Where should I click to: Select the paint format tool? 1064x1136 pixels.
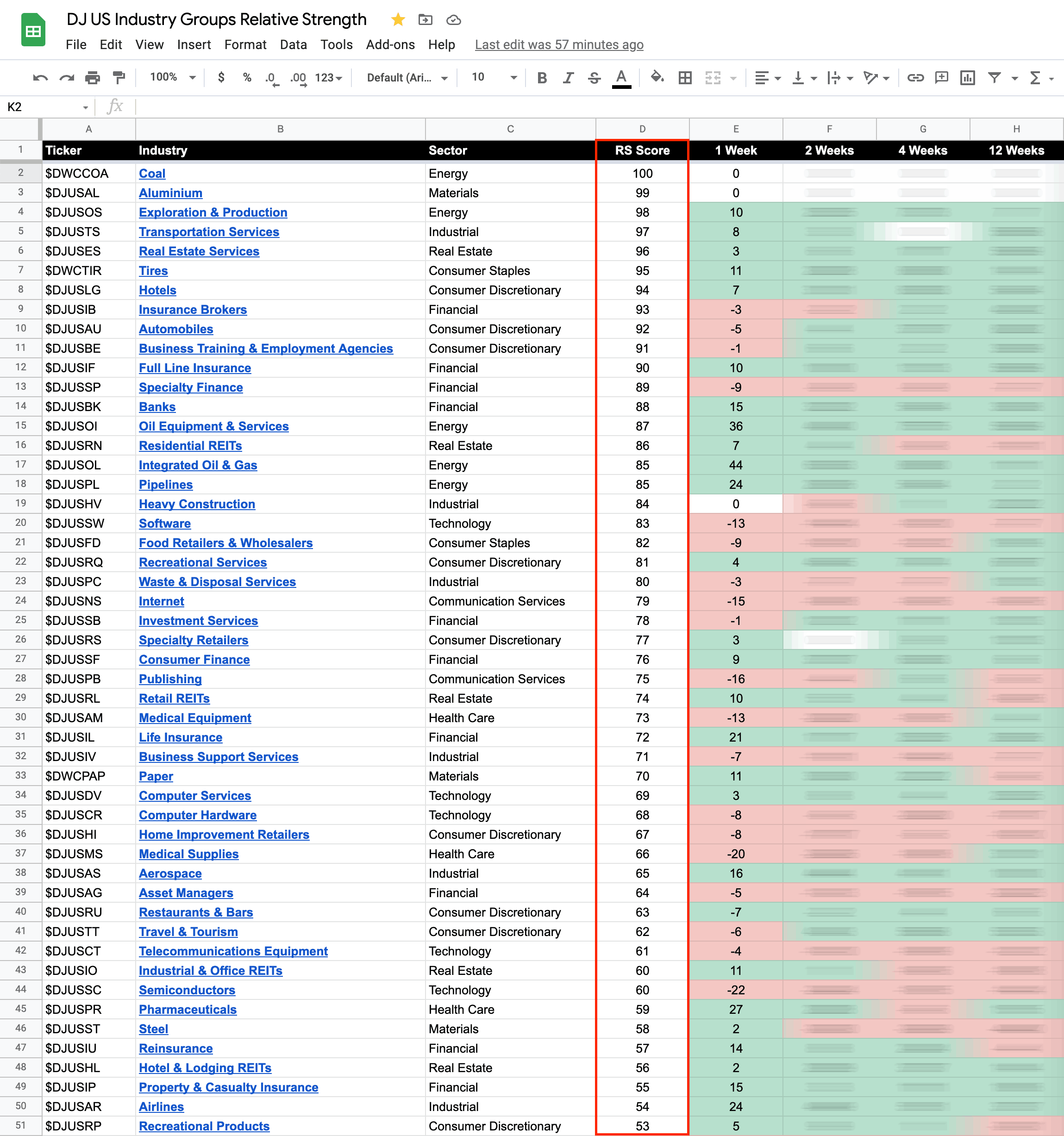coord(119,78)
